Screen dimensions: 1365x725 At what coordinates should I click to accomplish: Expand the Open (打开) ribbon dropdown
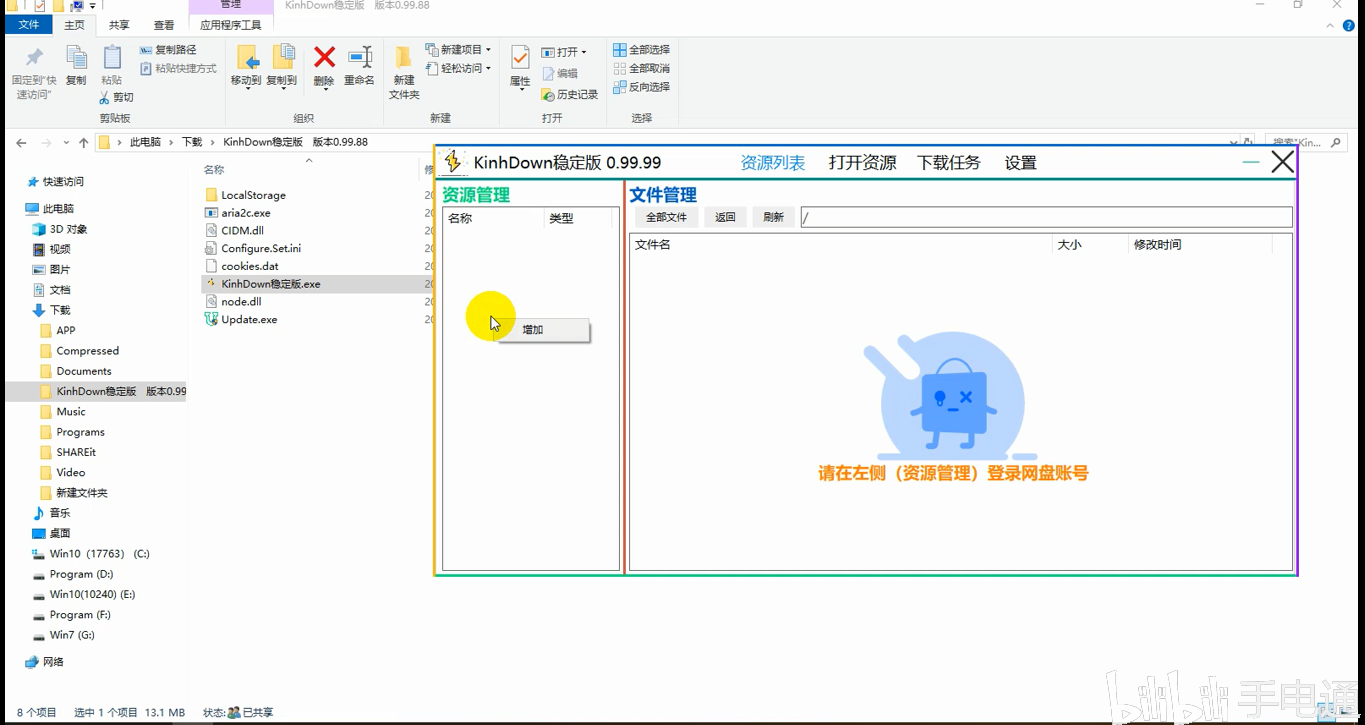click(564, 52)
